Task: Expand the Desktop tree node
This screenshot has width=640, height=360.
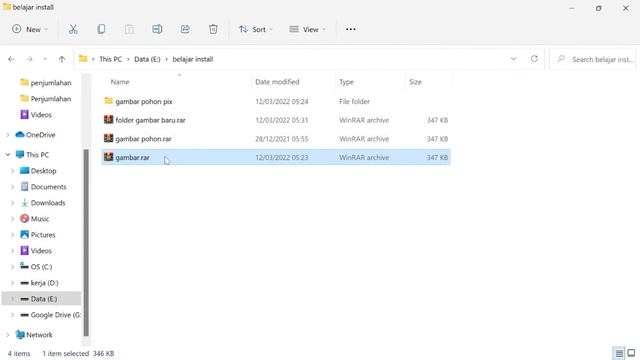Action: tap(12, 171)
